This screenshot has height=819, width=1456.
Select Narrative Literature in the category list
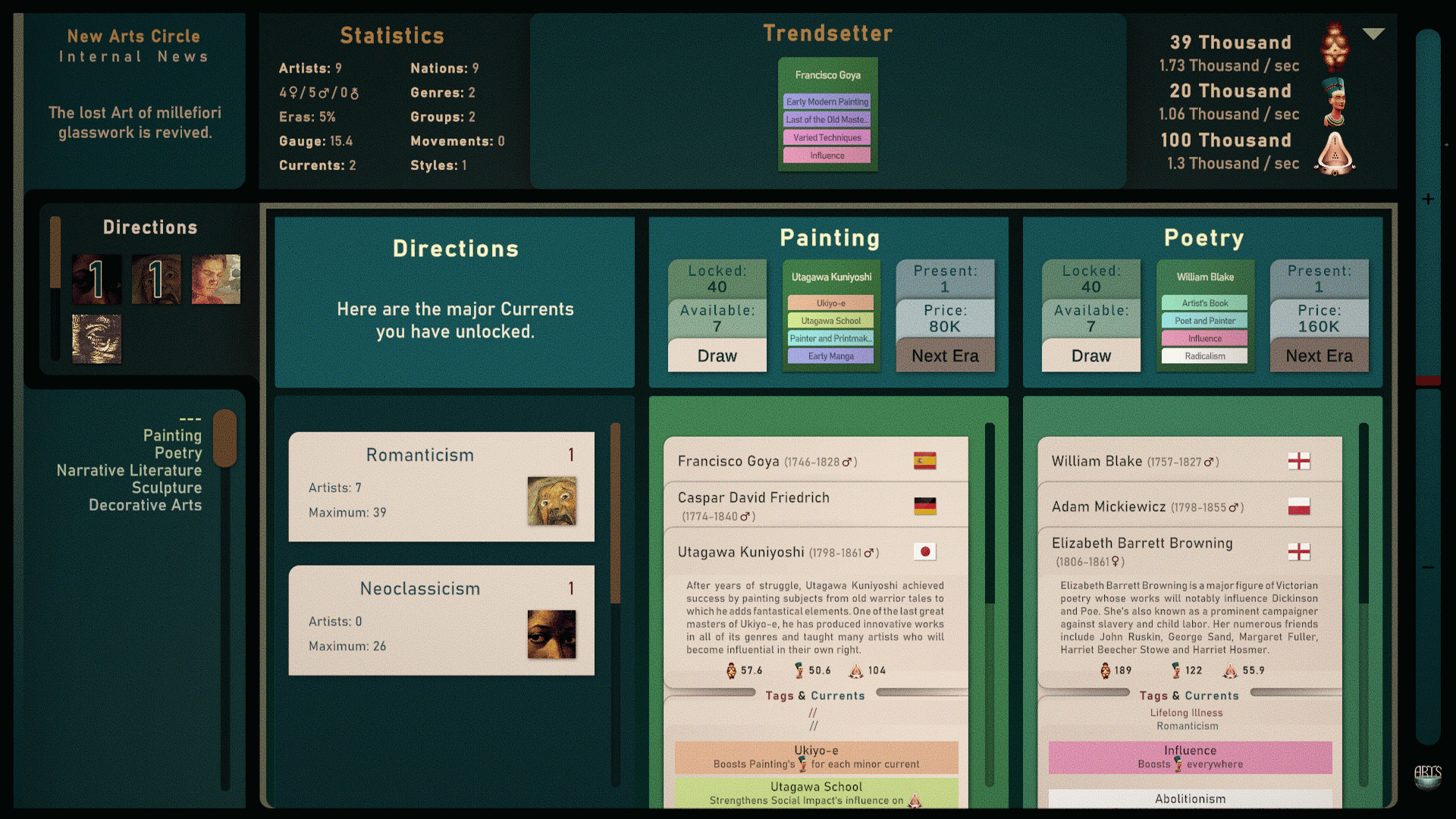click(x=129, y=470)
